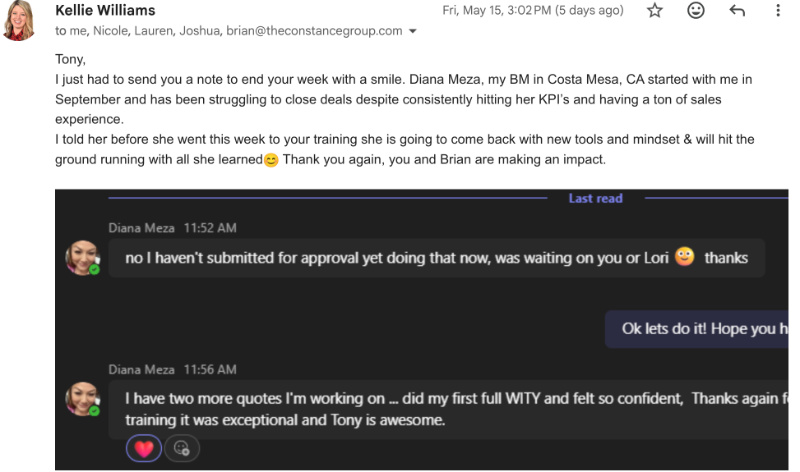Click the brian@theconstancegroup.com recipient

314,31
